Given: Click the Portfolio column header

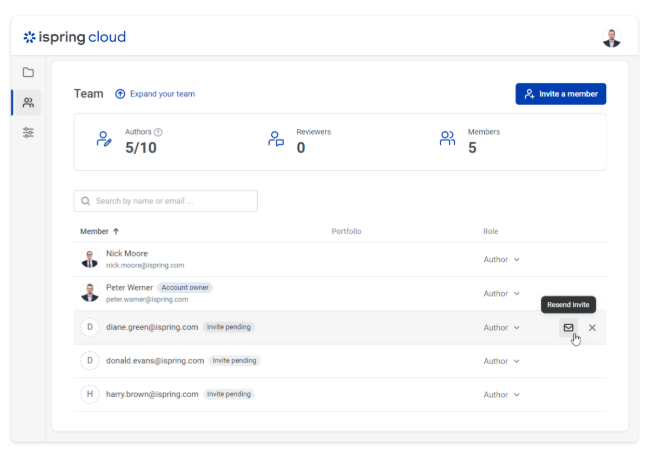Looking at the screenshot, I should (x=346, y=231).
